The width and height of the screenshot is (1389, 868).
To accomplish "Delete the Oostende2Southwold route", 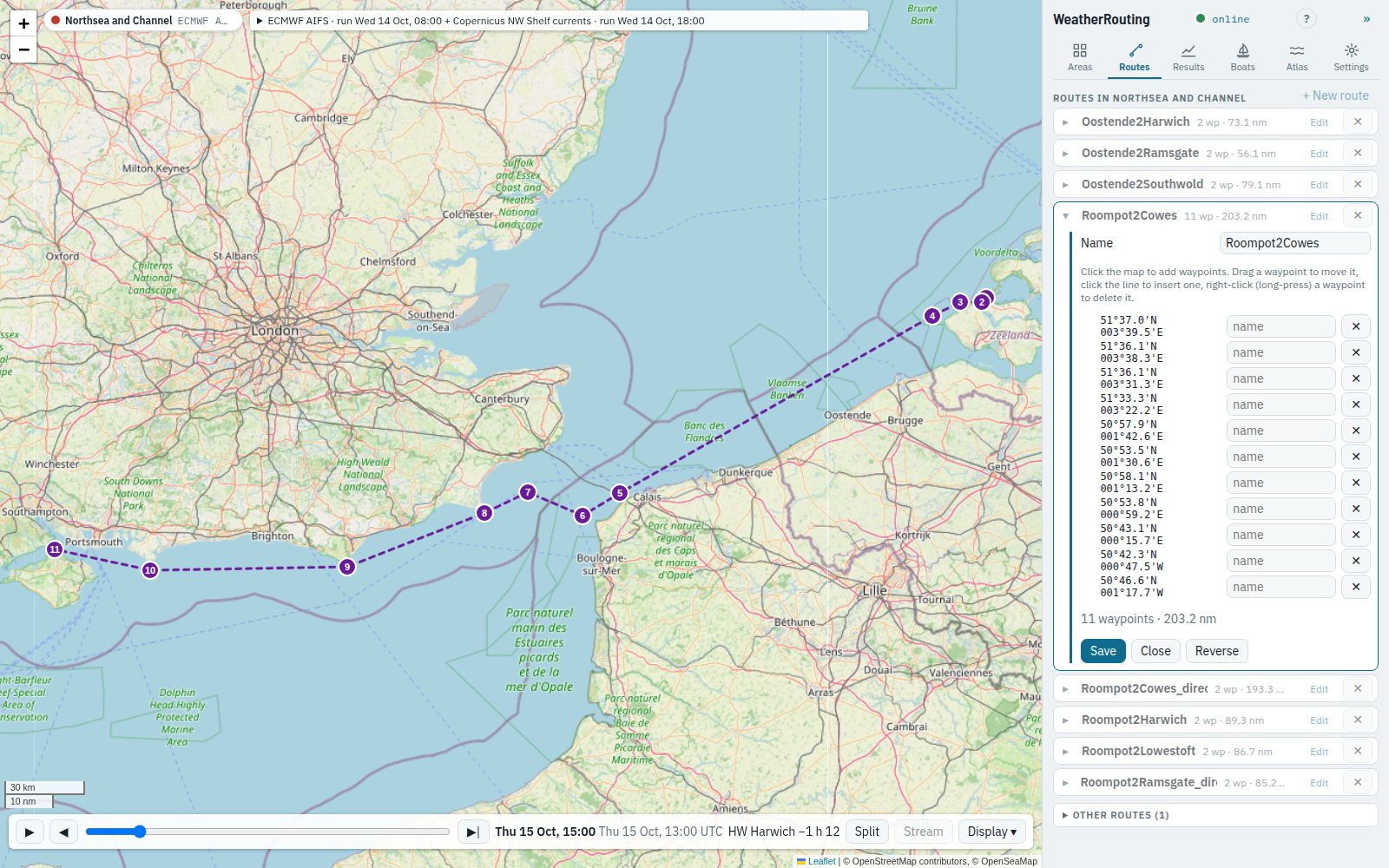I will coord(1358,184).
